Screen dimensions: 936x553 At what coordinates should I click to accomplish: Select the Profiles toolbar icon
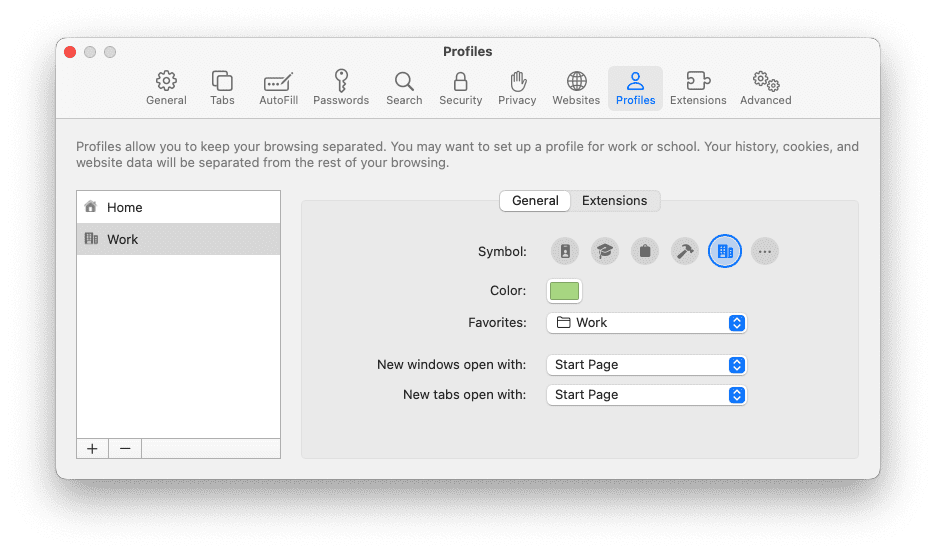[635, 88]
